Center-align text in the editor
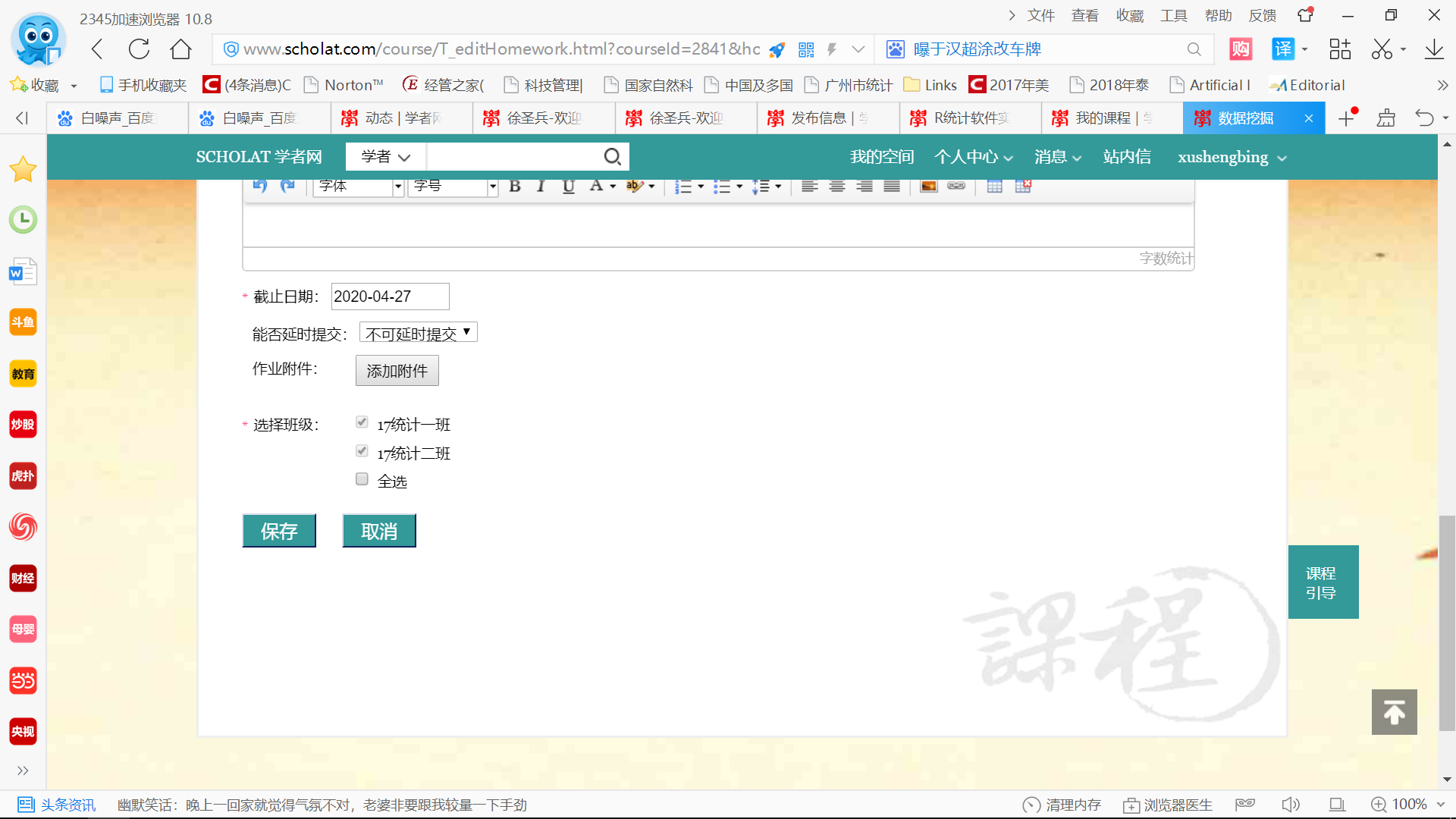This screenshot has width=1456, height=819. click(x=837, y=187)
